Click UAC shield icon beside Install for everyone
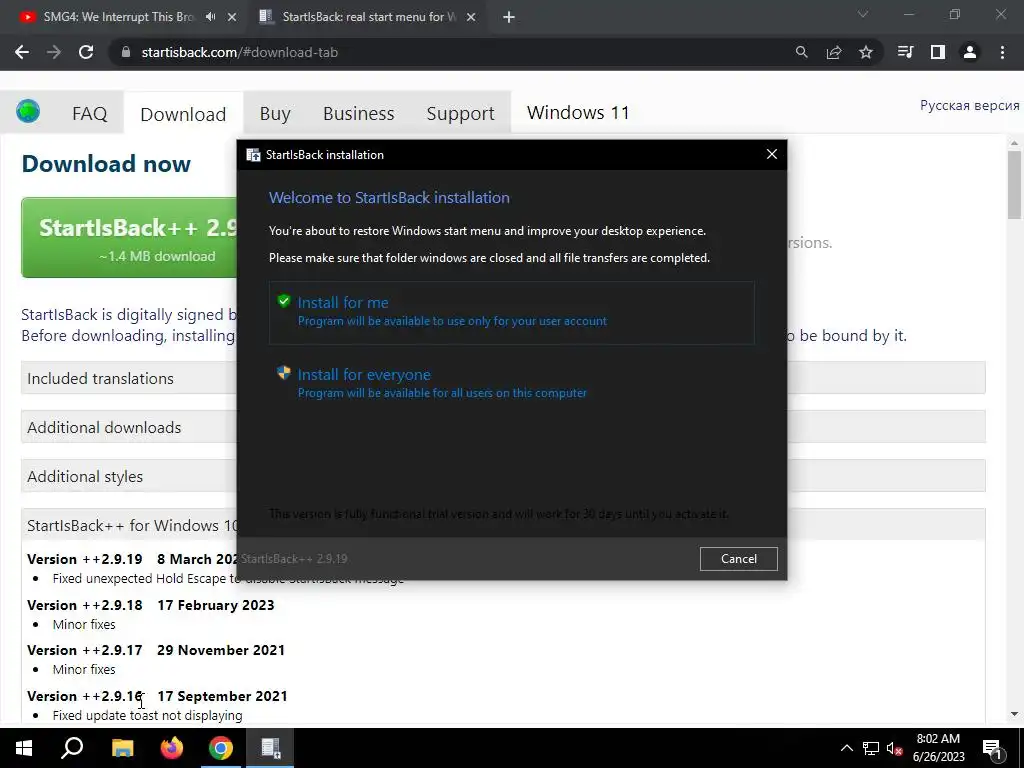This screenshot has height=768, width=1024. point(283,373)
